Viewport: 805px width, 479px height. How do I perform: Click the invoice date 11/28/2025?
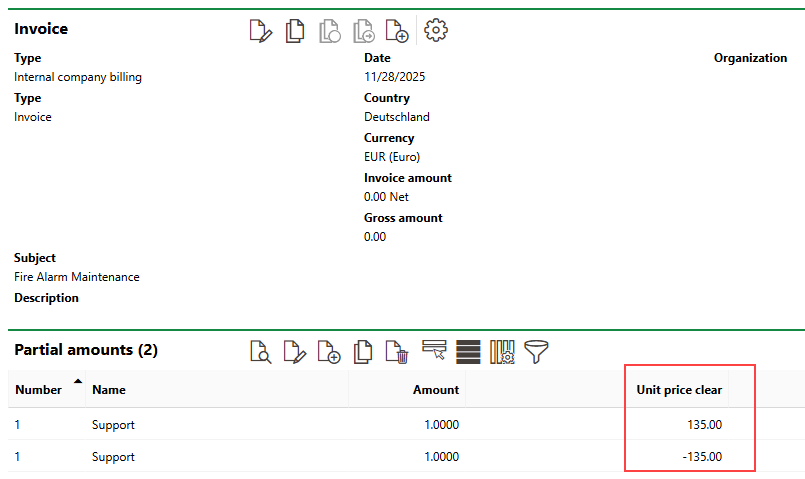click(x=395, y=77)
